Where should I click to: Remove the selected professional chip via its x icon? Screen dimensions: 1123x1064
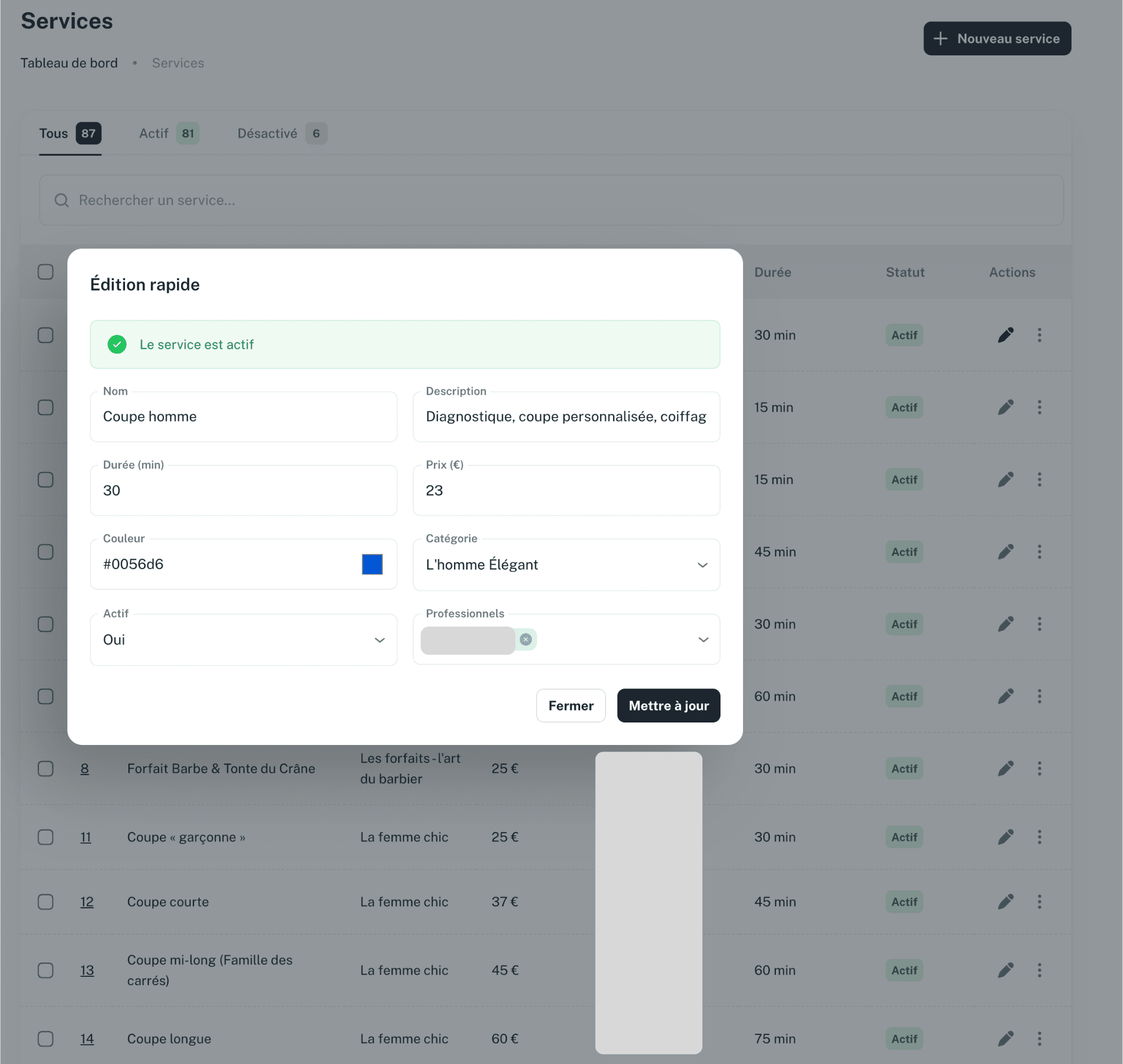point(525,639)
